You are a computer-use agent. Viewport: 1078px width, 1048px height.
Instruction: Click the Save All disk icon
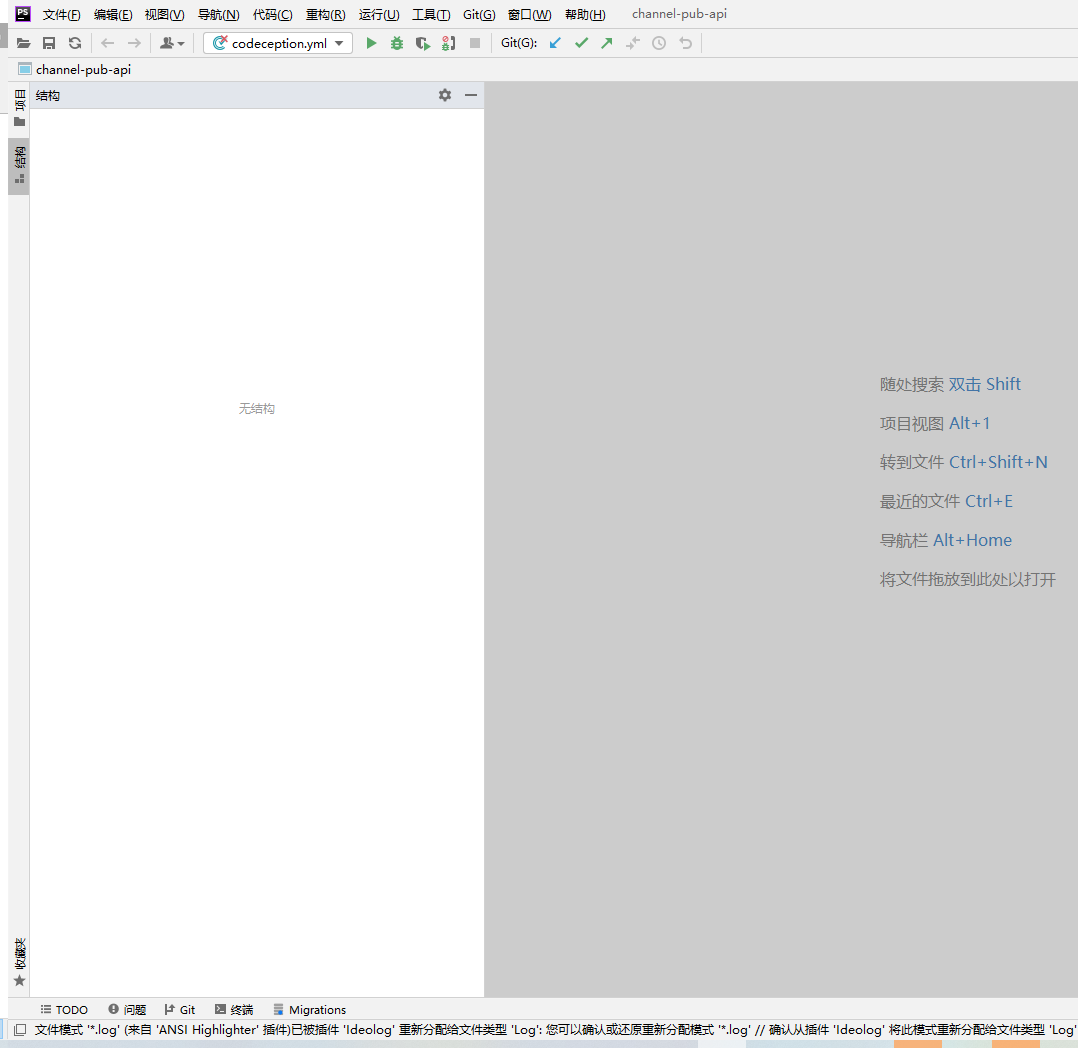pyautogui.click(x=49, y=43)
